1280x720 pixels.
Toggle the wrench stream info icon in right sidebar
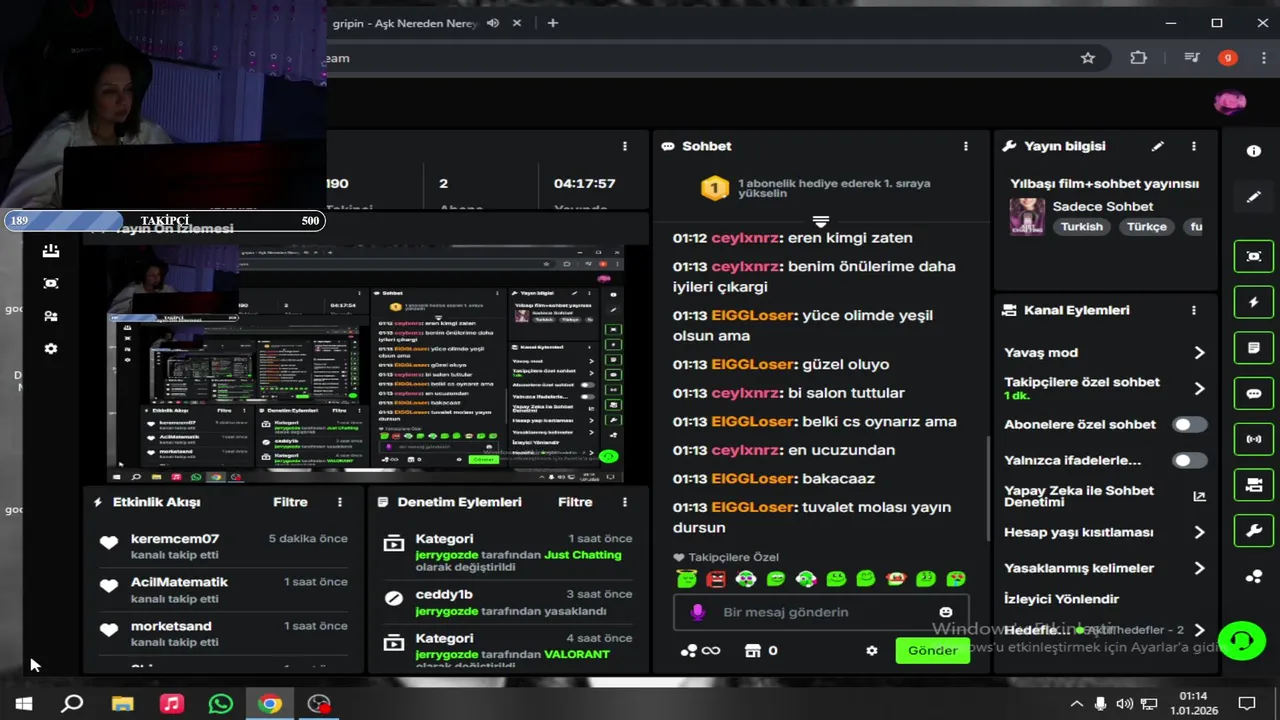pos(1254,531)
